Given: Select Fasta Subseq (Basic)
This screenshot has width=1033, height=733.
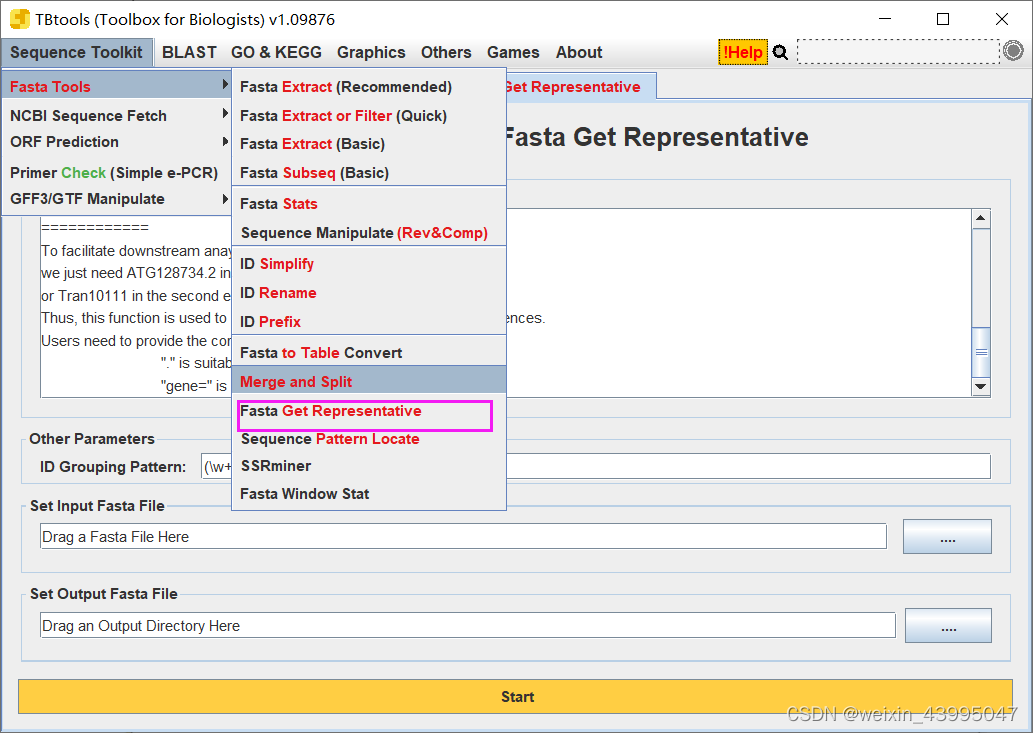Looking at the screenshot, I should (x=369, y=173).
